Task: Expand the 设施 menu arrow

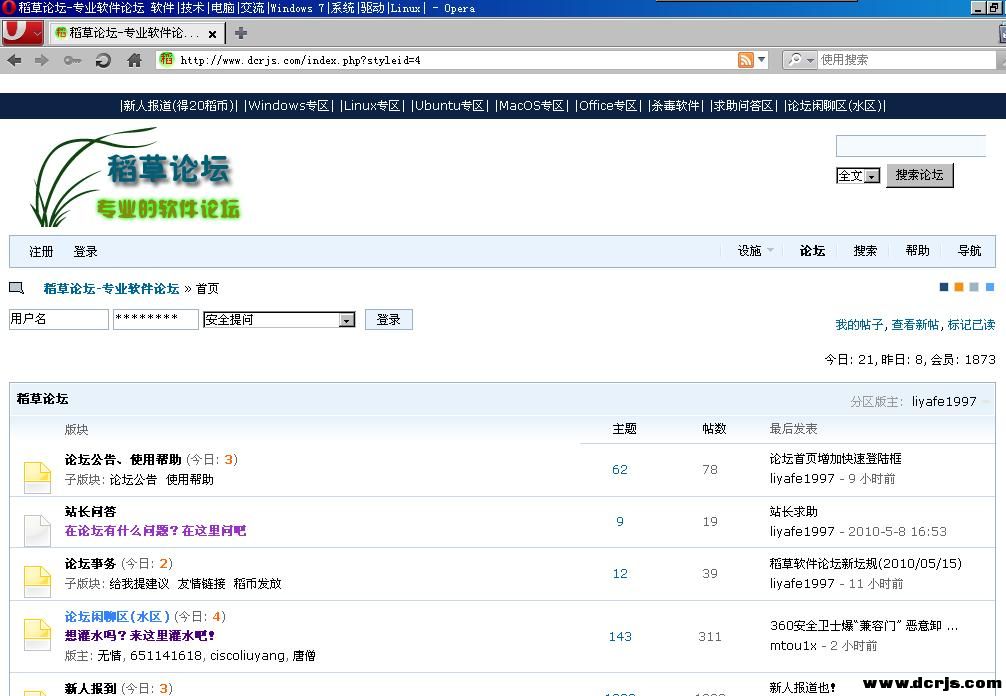Action: click(x=770, y=252)
